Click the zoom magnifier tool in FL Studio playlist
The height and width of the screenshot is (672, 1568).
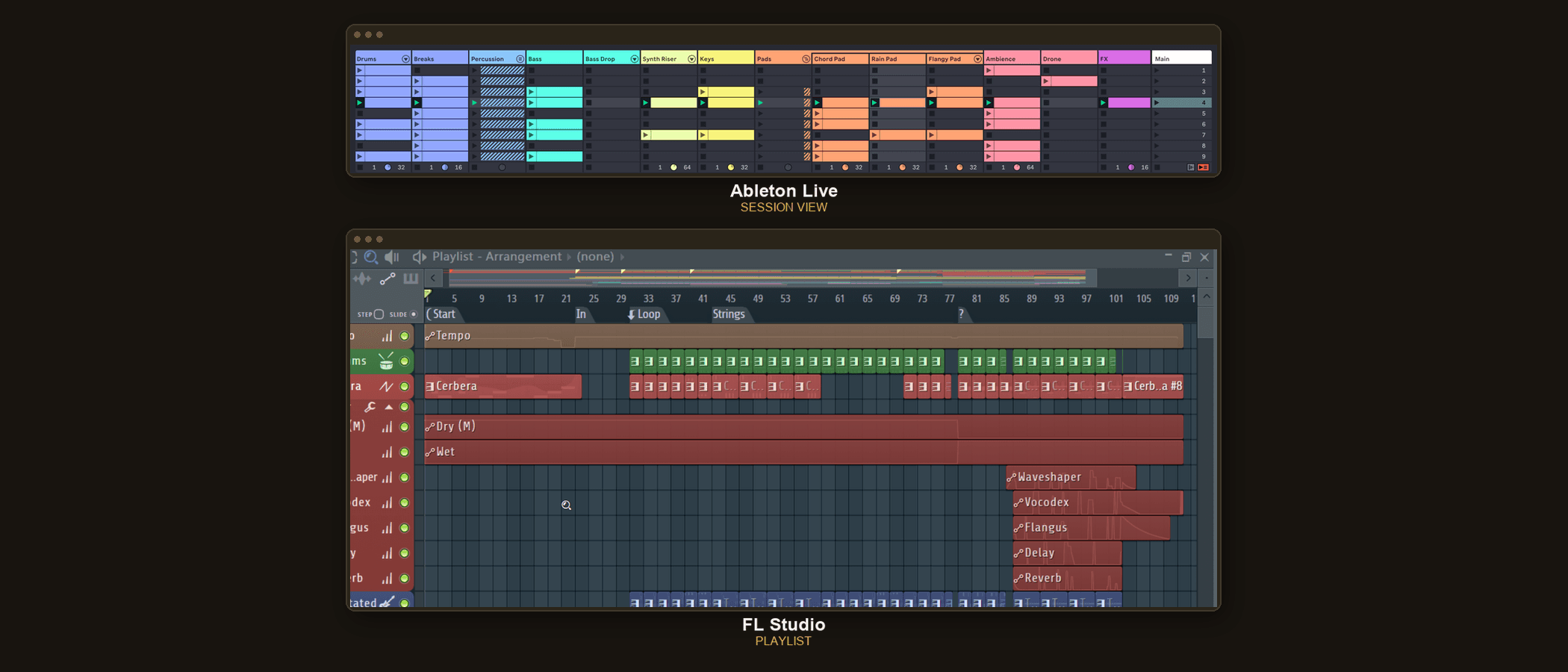[371, 257]
